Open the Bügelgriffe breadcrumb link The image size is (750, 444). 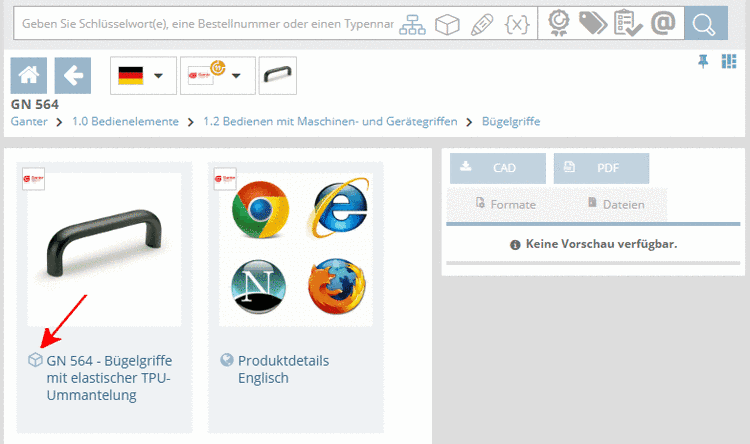[x=511, y=122]
